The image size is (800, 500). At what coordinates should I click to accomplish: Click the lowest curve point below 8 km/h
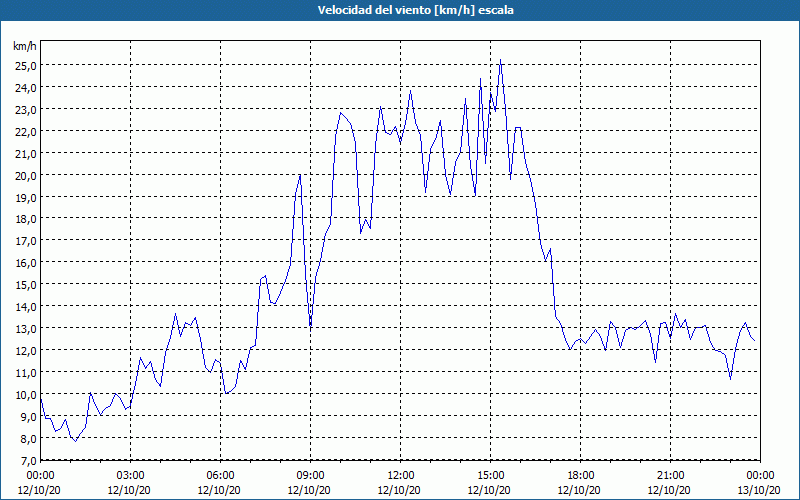(76, 441)
